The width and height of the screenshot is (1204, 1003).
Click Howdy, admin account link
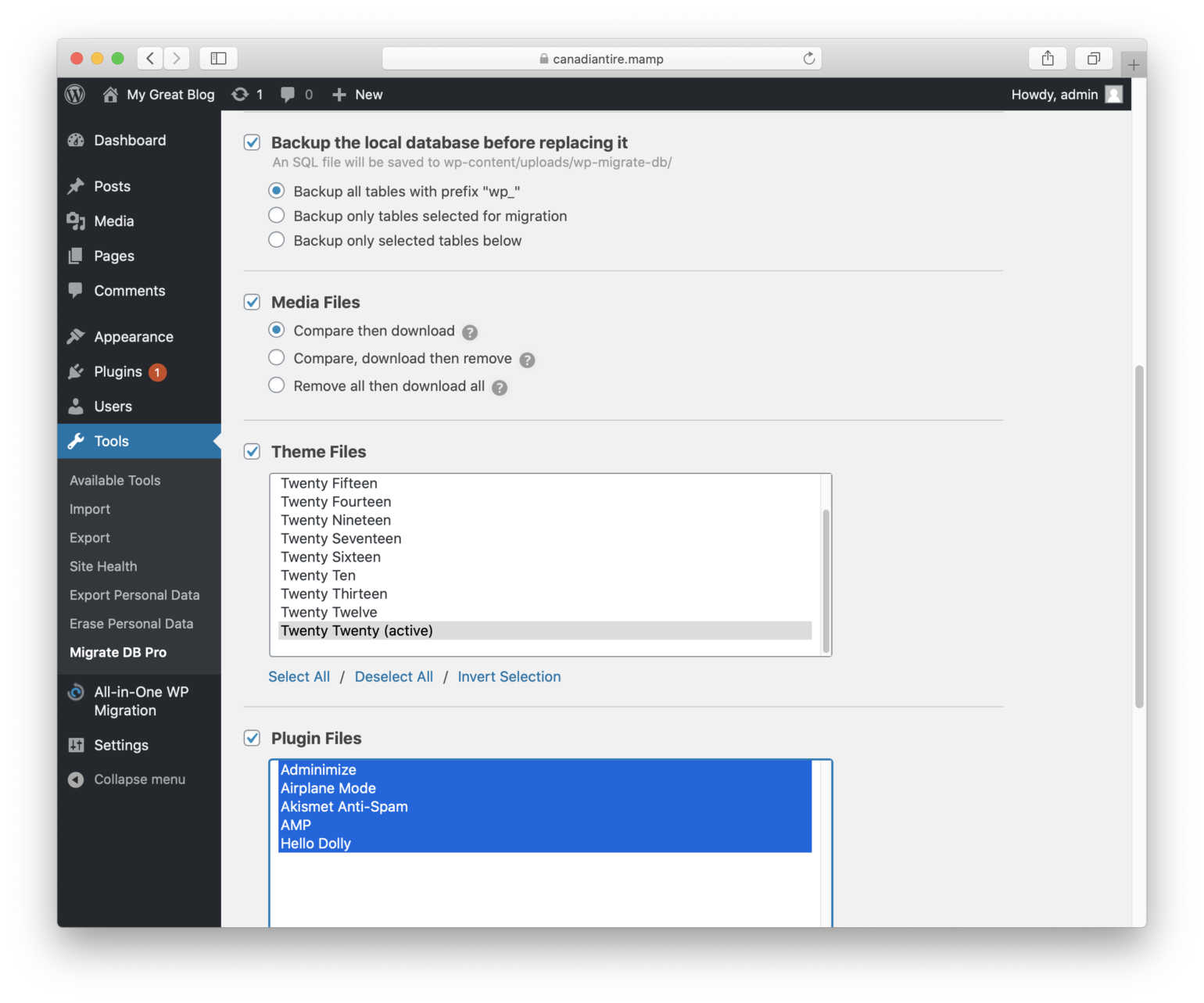pyautogui.click(x=1055, y=95)
